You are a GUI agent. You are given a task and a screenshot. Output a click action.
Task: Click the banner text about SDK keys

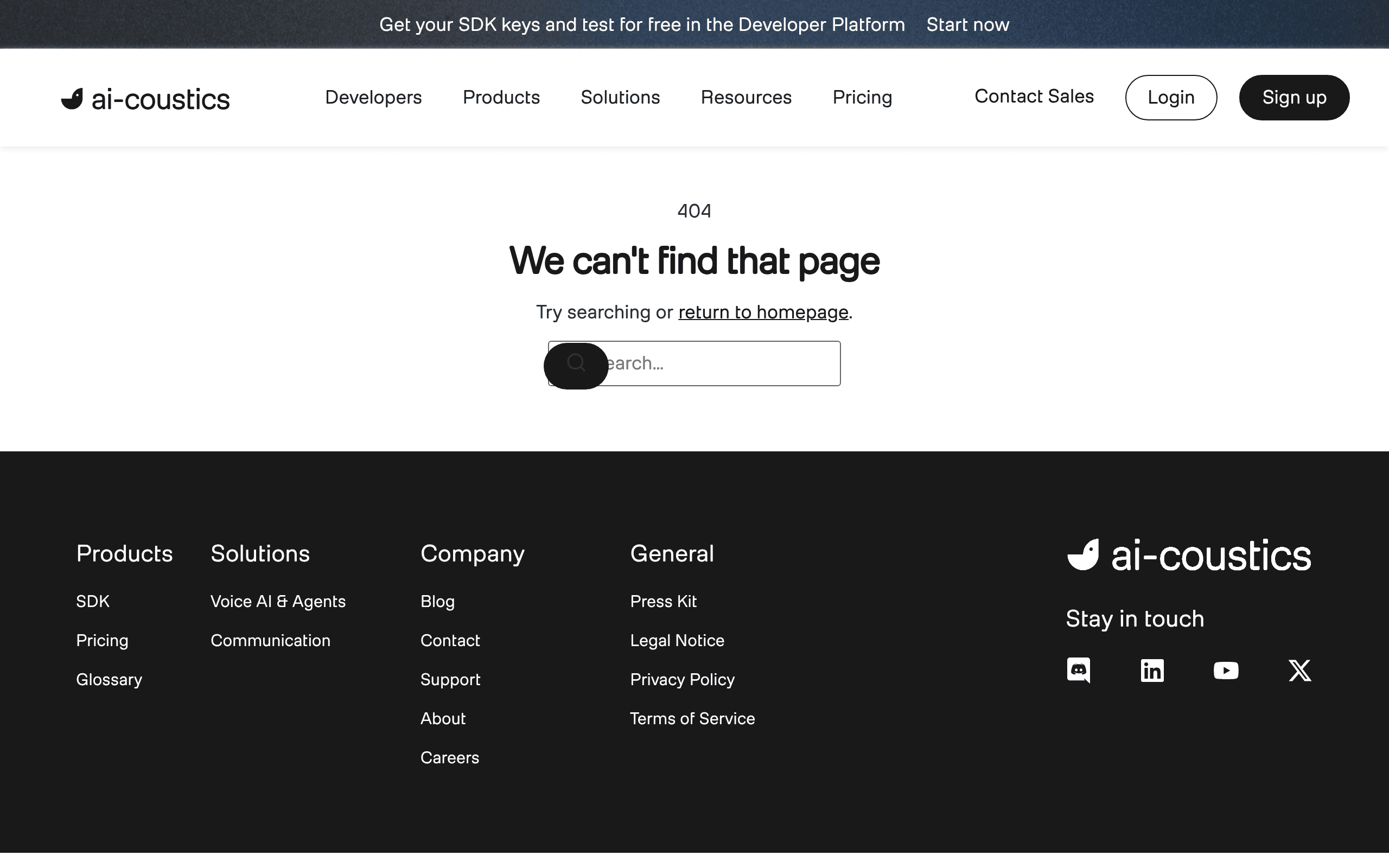coord(642,25)
